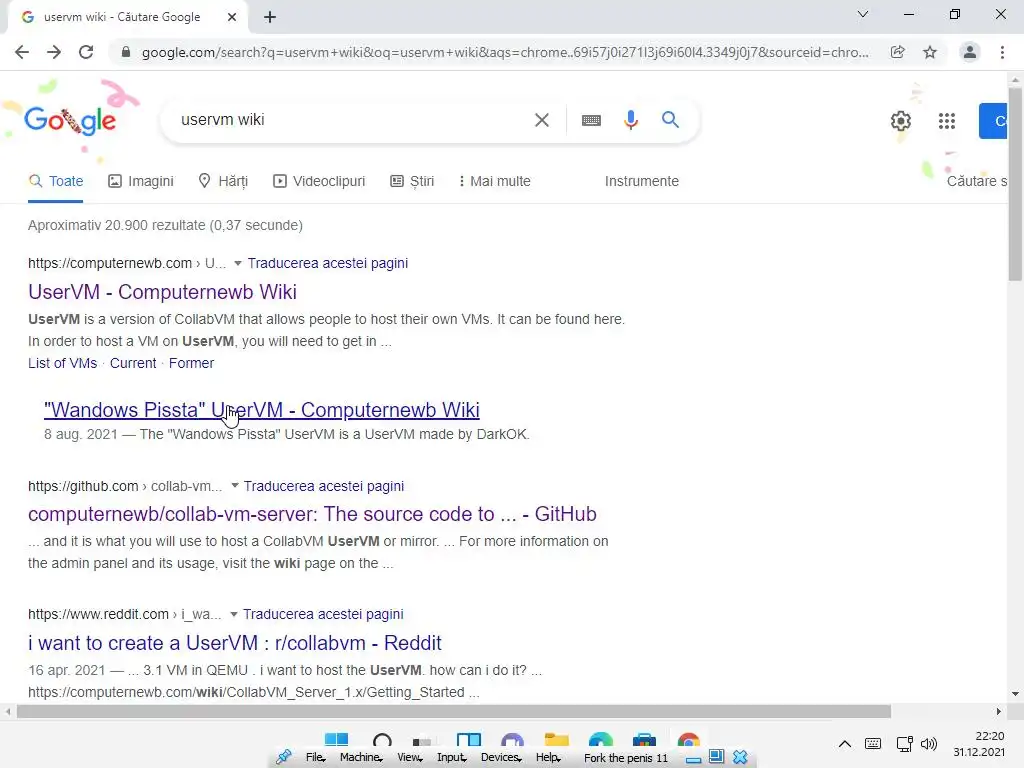1024x768 pixels.
Task: Open a new browser tab
Action: click(x=270, y=17)
